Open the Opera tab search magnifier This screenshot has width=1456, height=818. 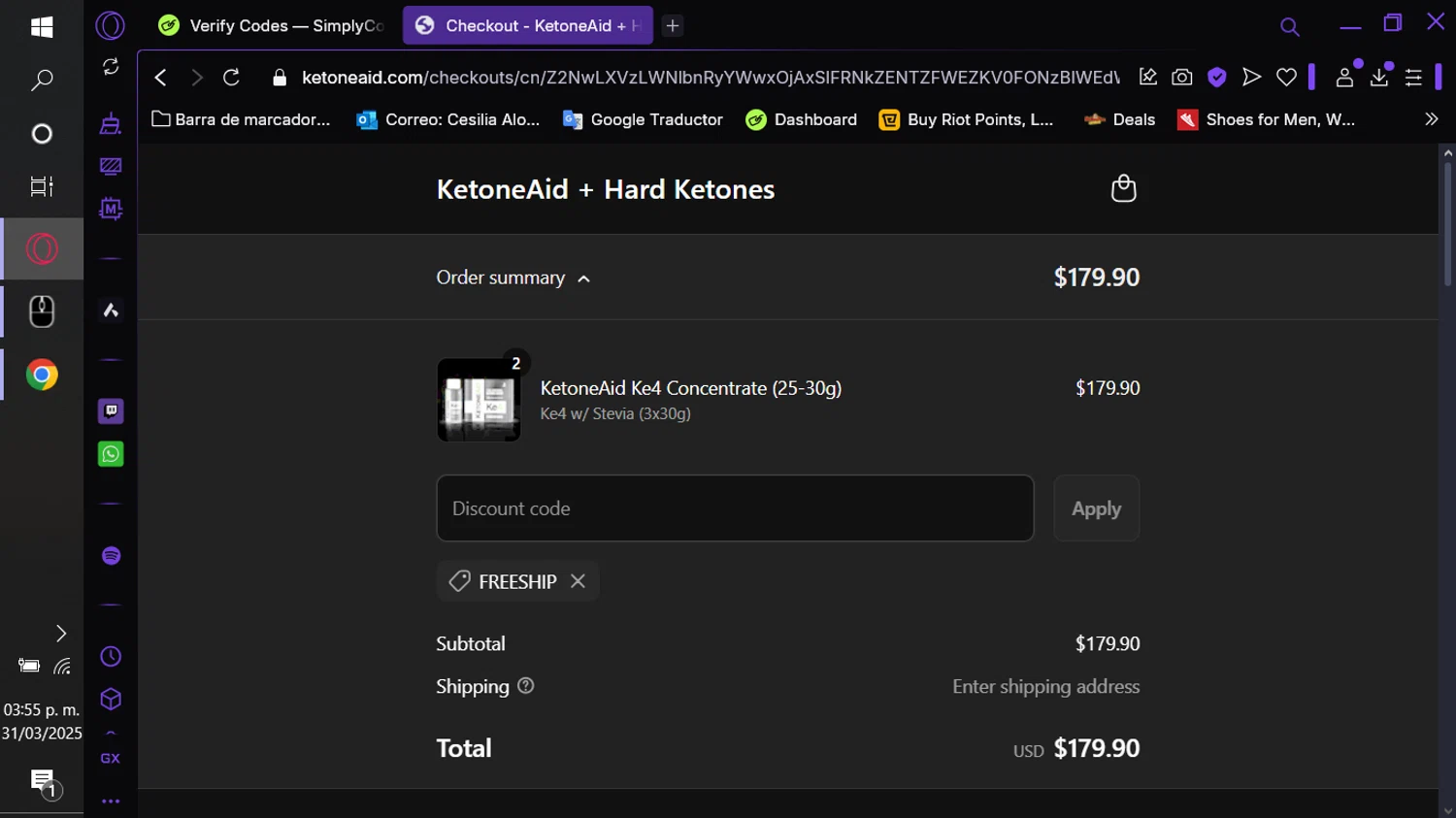(1289, 27)
